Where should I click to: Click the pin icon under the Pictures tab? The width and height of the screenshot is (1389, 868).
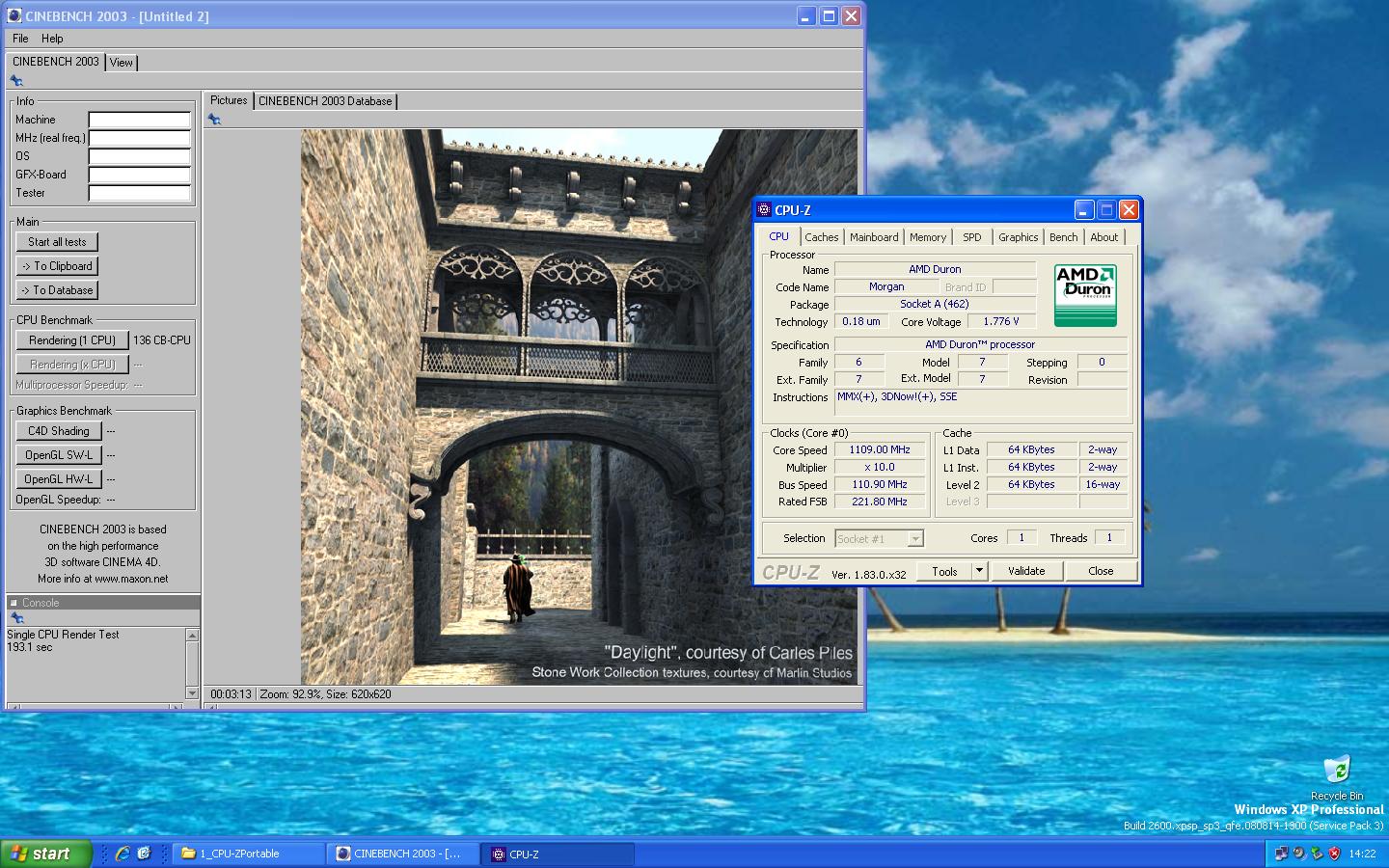(214, 120)
